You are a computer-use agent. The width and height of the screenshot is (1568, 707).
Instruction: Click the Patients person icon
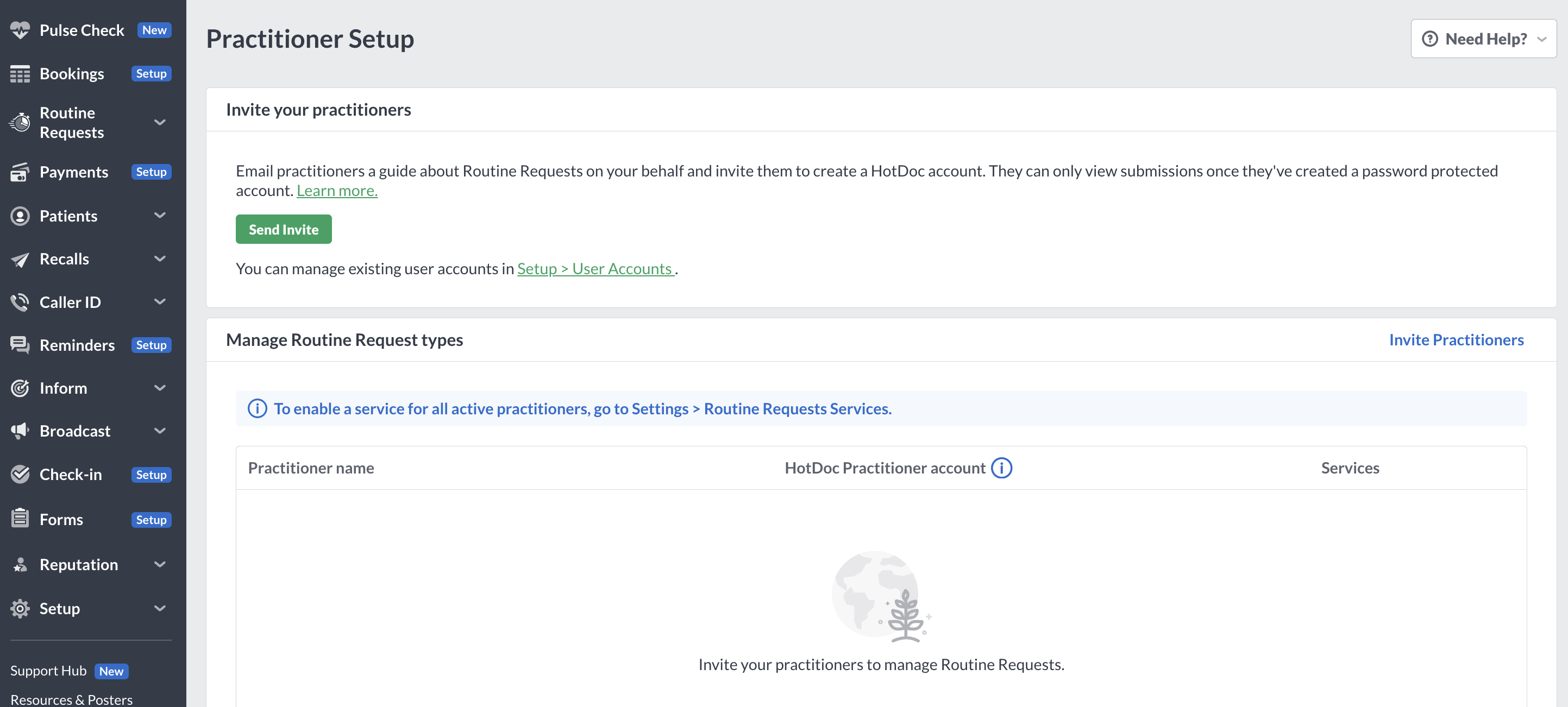[20, 216]
